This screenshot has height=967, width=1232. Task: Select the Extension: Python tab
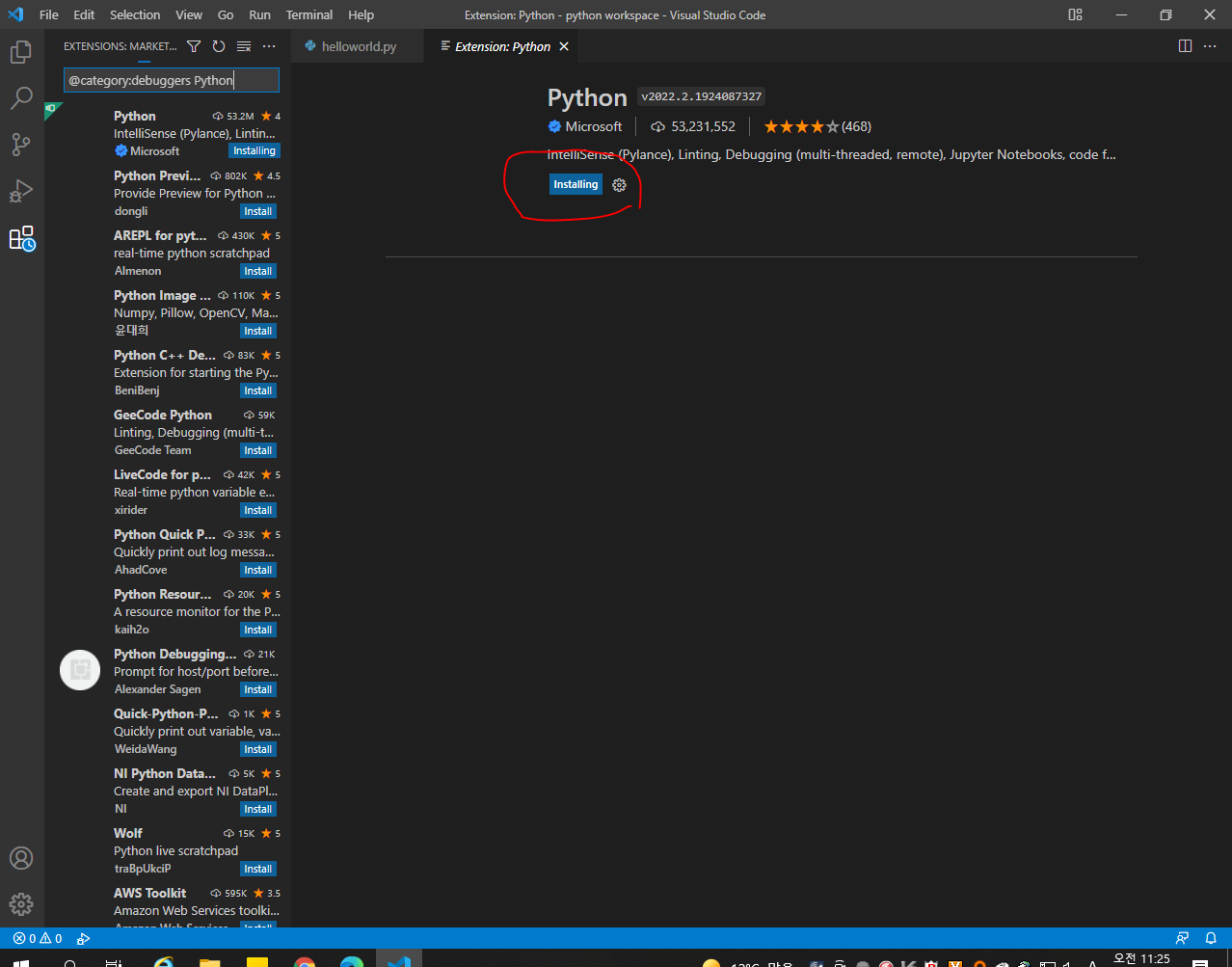click(x=502, y=46)
